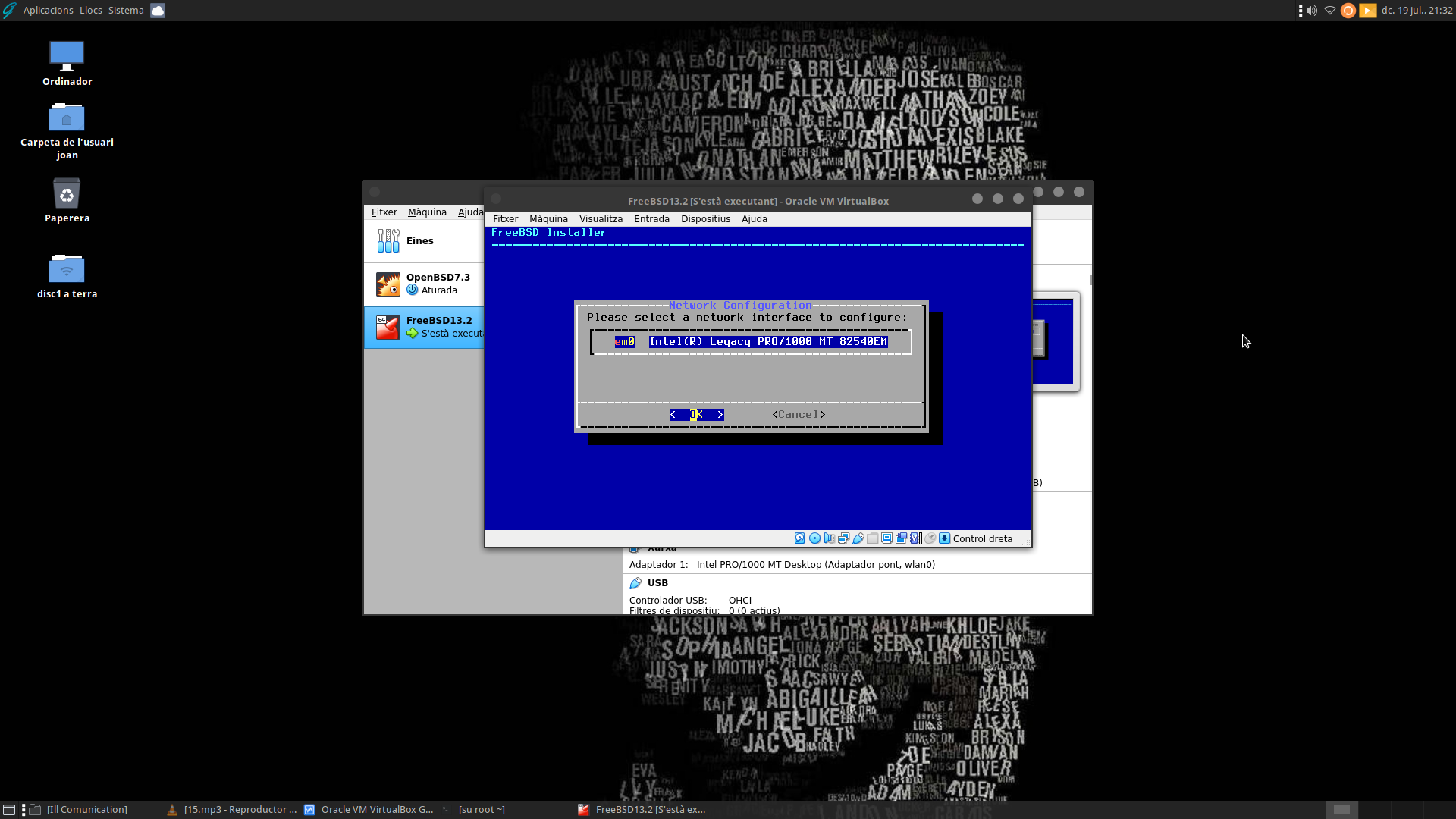The height and width of the screenshot is (819, 1456).
Task: Click the display settings status icon
Action: coord(886,538)
